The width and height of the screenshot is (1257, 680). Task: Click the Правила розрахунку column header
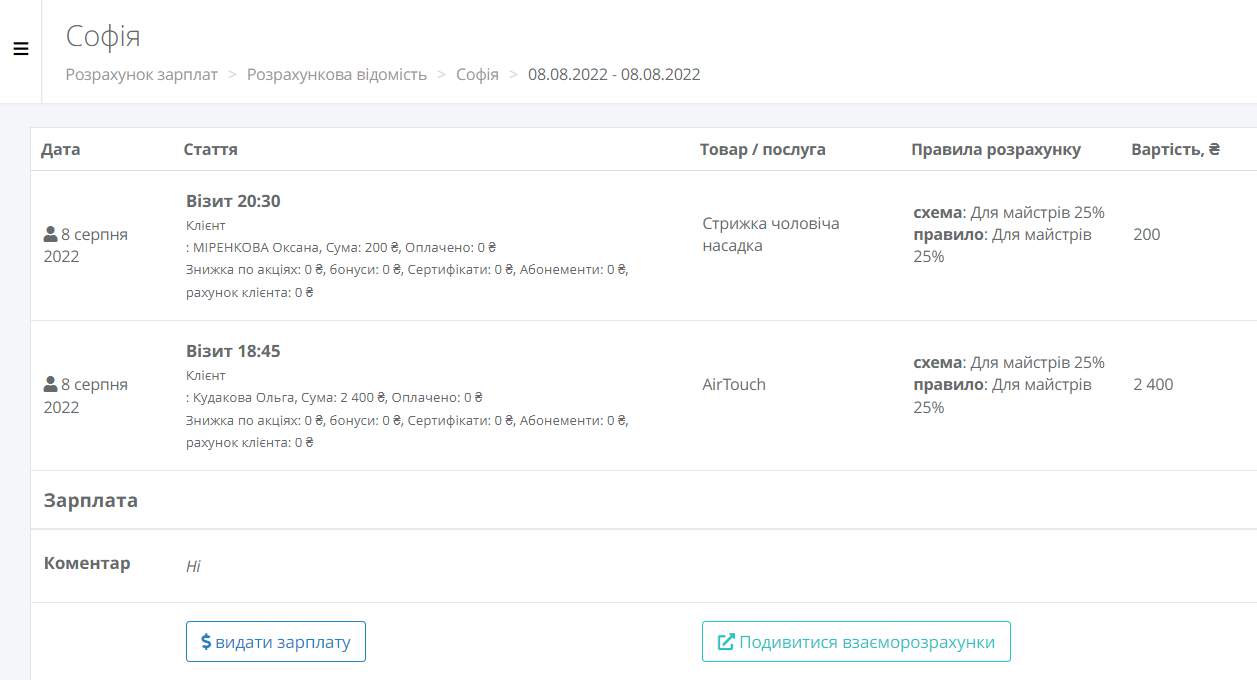coord(995,149)
